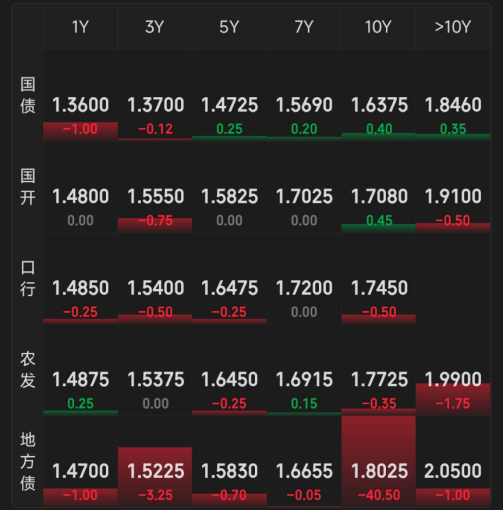Click the 地方债 10Y cell 1.8025
This screenshot has height=511, width=503.
[x=379, y=462]
